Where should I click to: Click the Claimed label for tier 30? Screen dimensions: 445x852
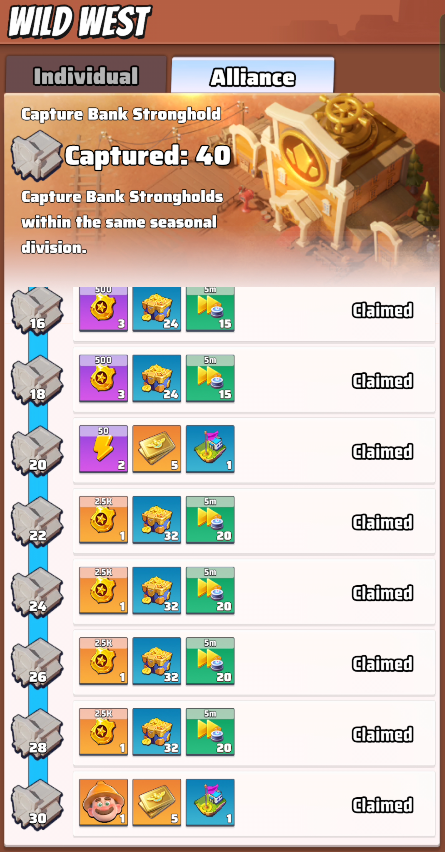click(x=383, y=805)
